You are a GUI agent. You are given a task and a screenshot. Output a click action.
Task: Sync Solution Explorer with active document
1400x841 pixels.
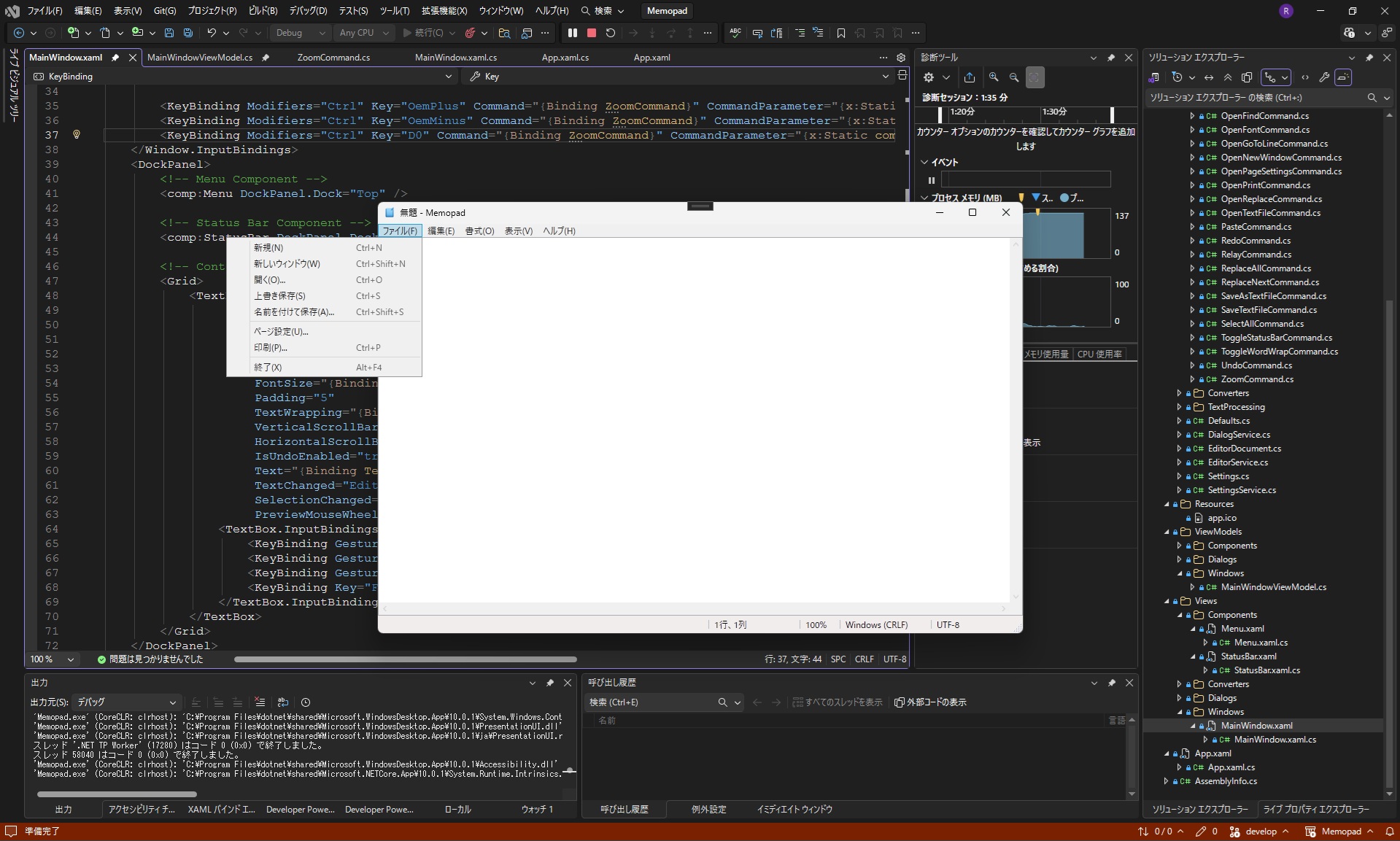(1209, 77)
